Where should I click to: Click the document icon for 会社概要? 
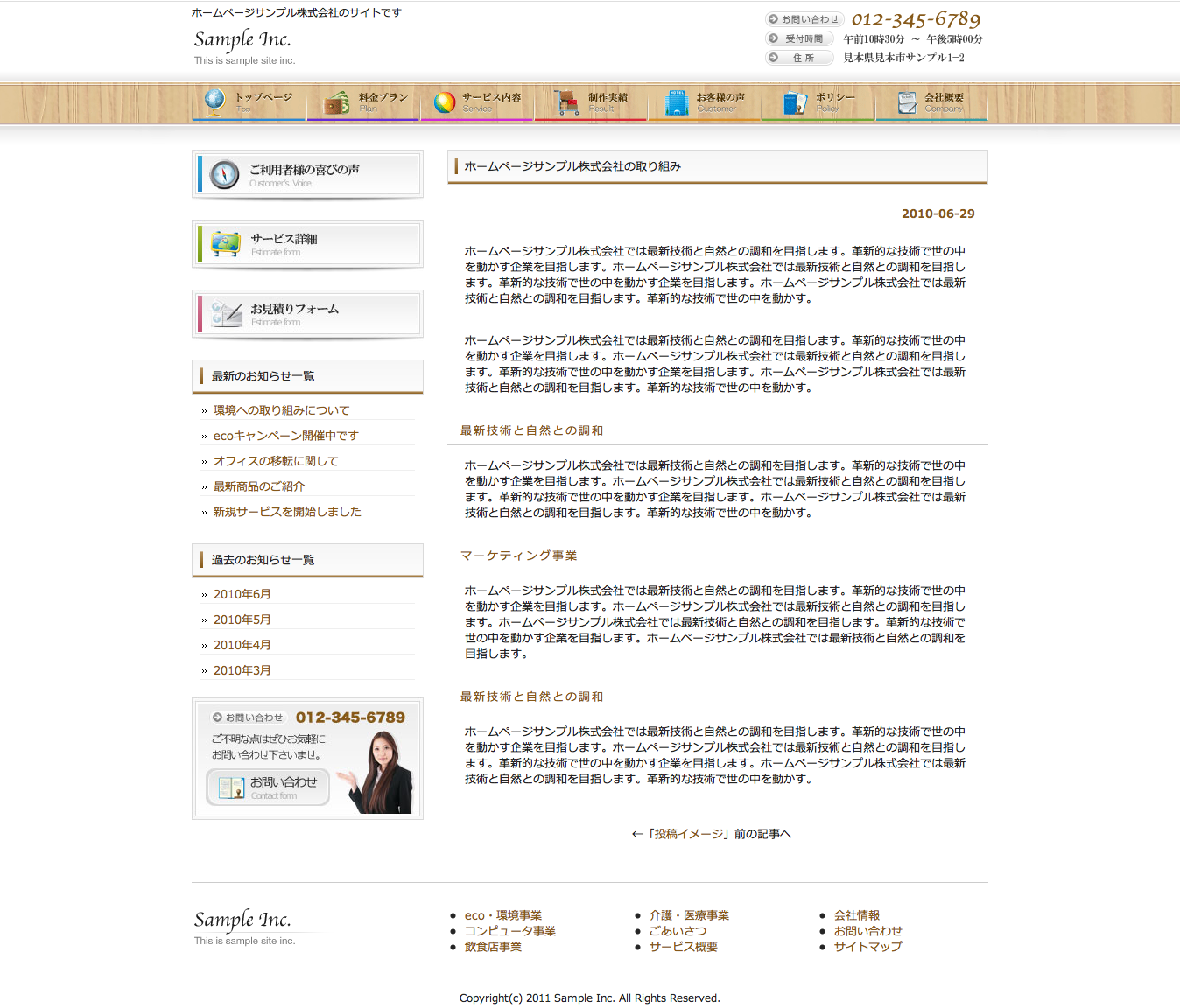click(907, 102)
